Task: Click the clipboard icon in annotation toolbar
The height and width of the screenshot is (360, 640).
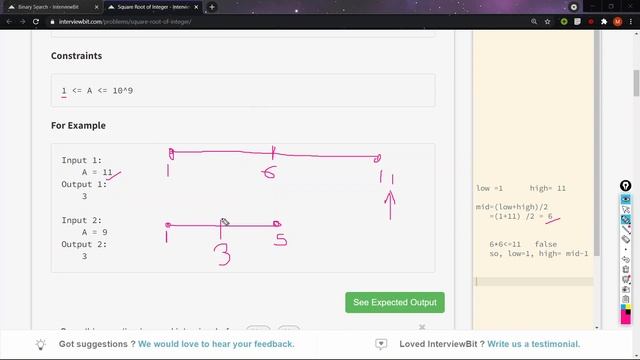Action: coord(625,299)
